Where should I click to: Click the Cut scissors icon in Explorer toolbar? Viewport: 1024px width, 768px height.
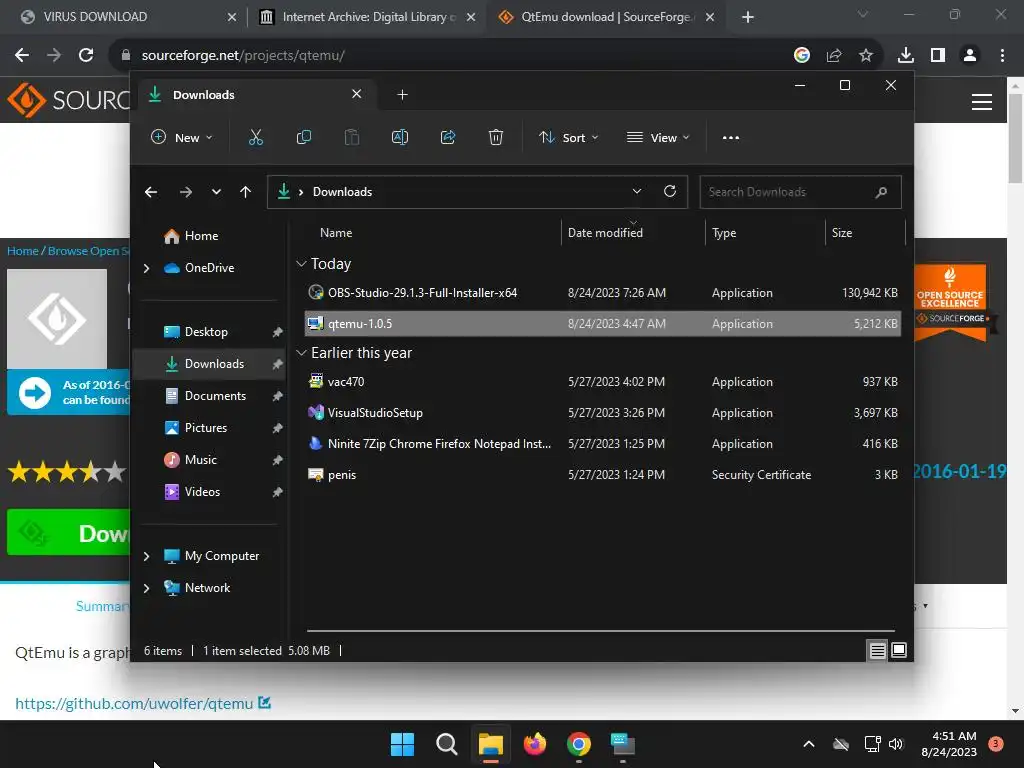255,137
